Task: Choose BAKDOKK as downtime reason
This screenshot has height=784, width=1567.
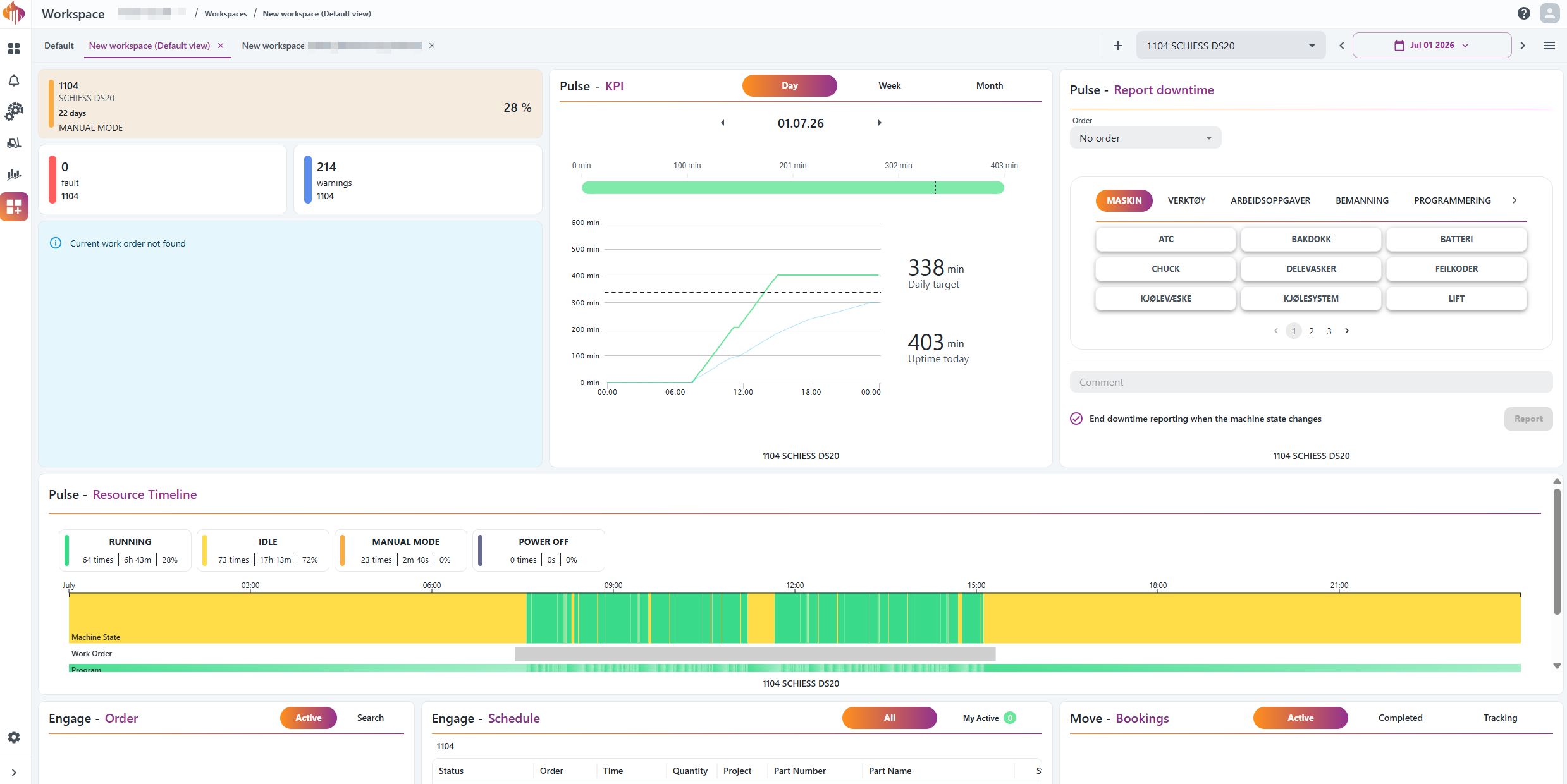Action: [x=1311, y=239]
